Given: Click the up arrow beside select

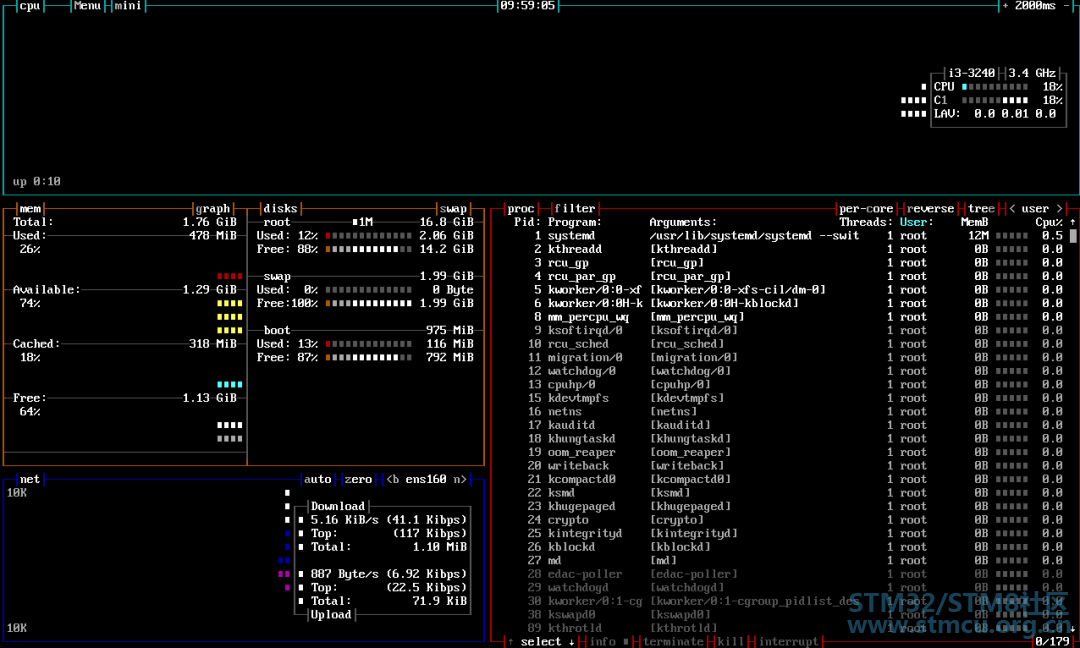Looking at the screenshot, I should [x=510, y=641].
